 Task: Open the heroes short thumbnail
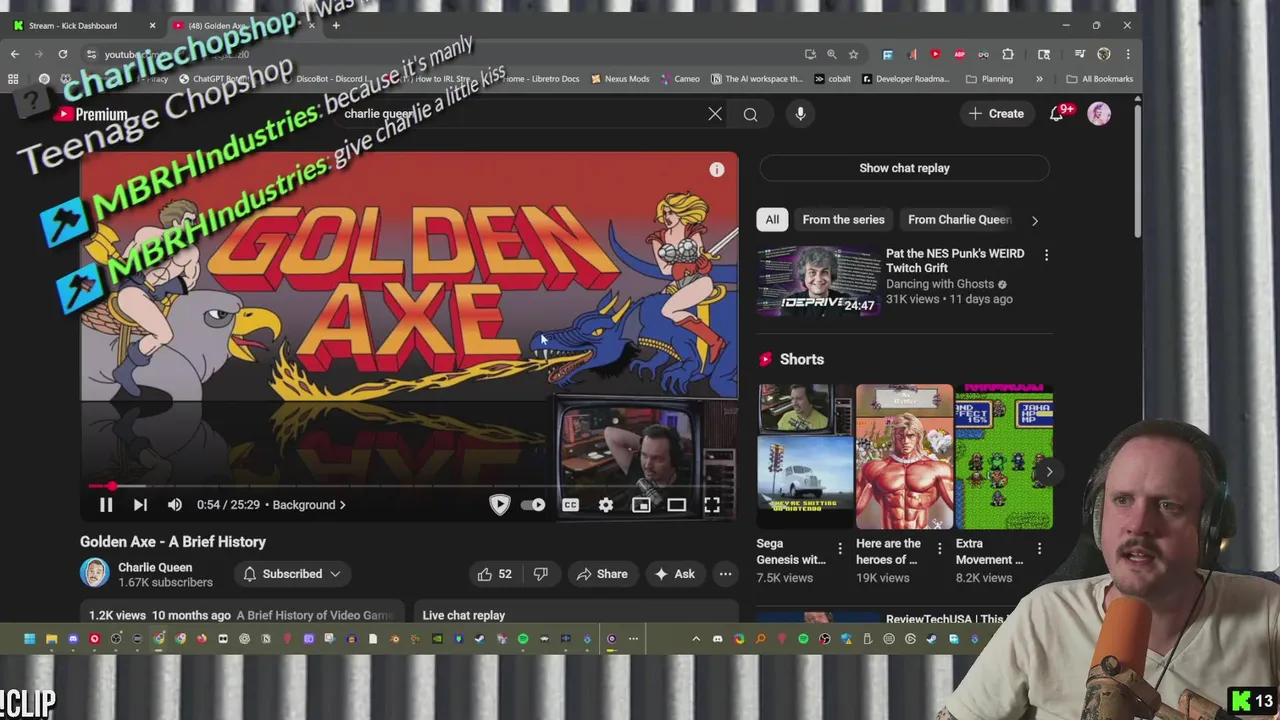pyautogui.click(x=904, y=457)
